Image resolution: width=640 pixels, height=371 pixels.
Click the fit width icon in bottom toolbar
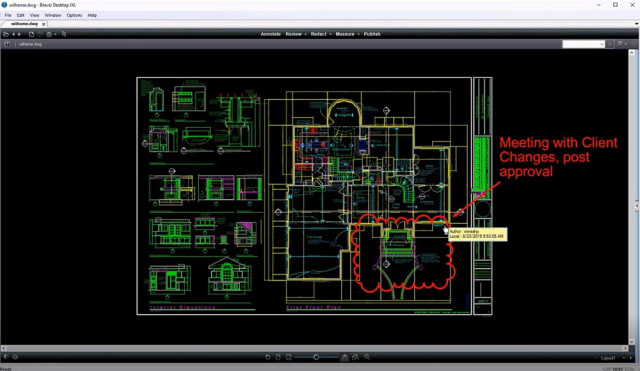289,357
